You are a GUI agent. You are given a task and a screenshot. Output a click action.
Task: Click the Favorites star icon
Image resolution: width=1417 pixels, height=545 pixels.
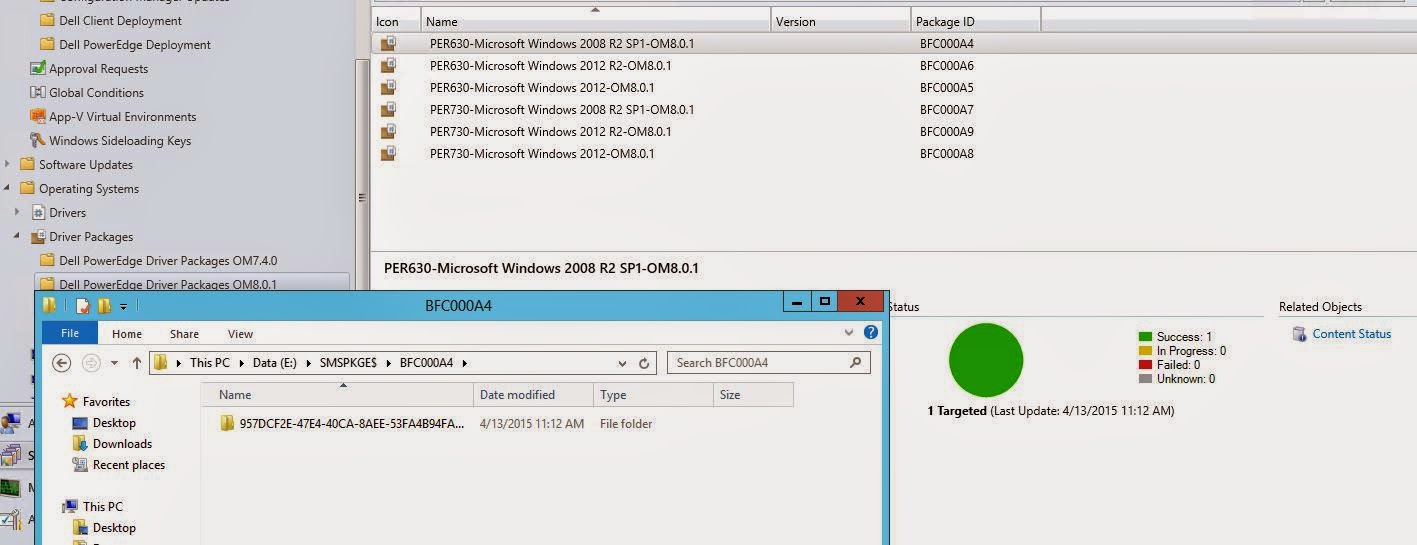pos(69,401)
